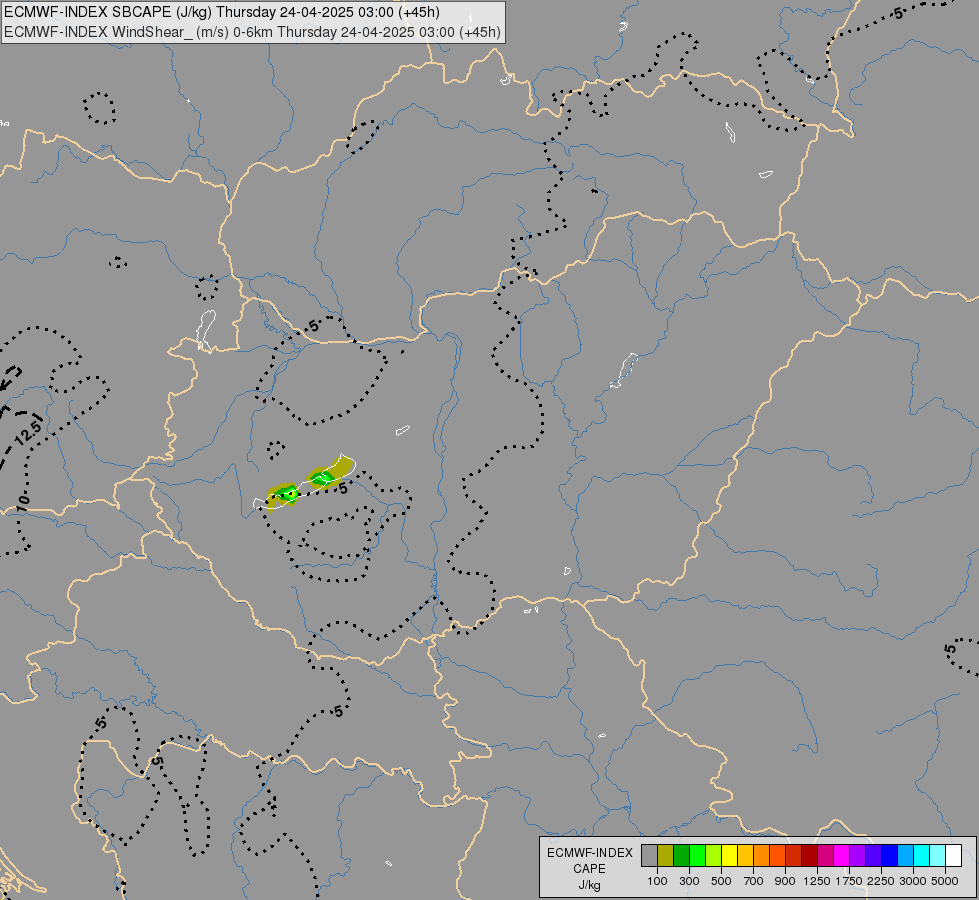The height and width of the screenshot is (900, 979).
Task: Click the 10 wind shear contour label
Action: 22,501
